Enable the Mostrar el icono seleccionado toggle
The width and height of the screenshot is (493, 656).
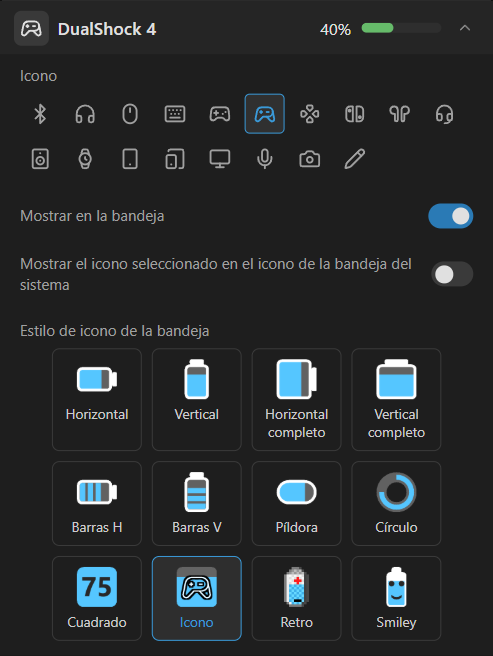coord(452,274)
